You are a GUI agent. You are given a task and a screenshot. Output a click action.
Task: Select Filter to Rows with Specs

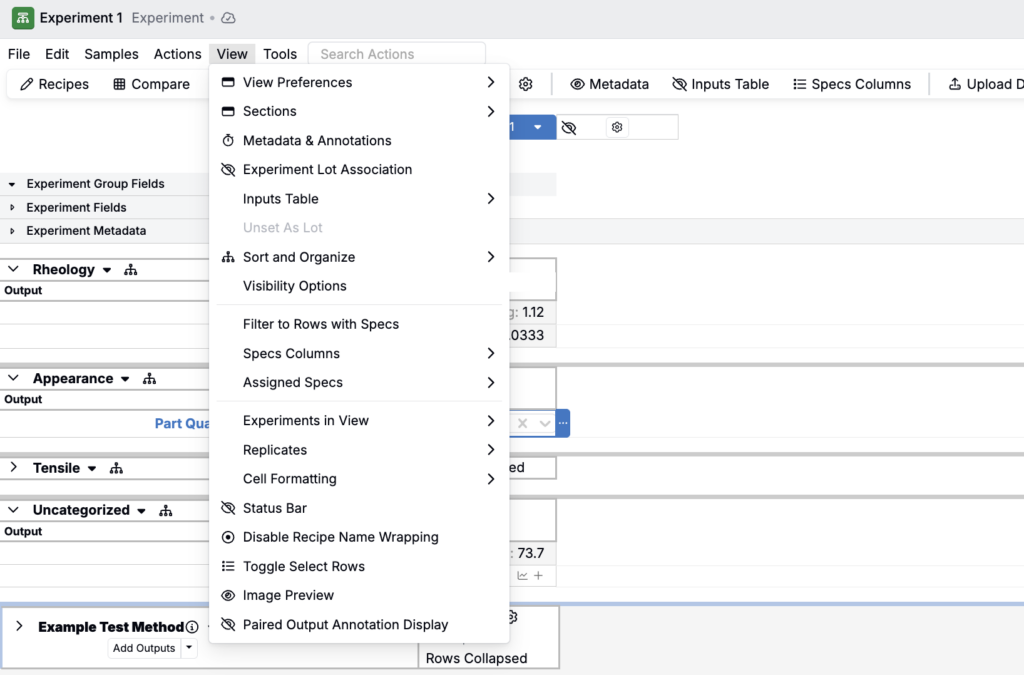[320, 324]
